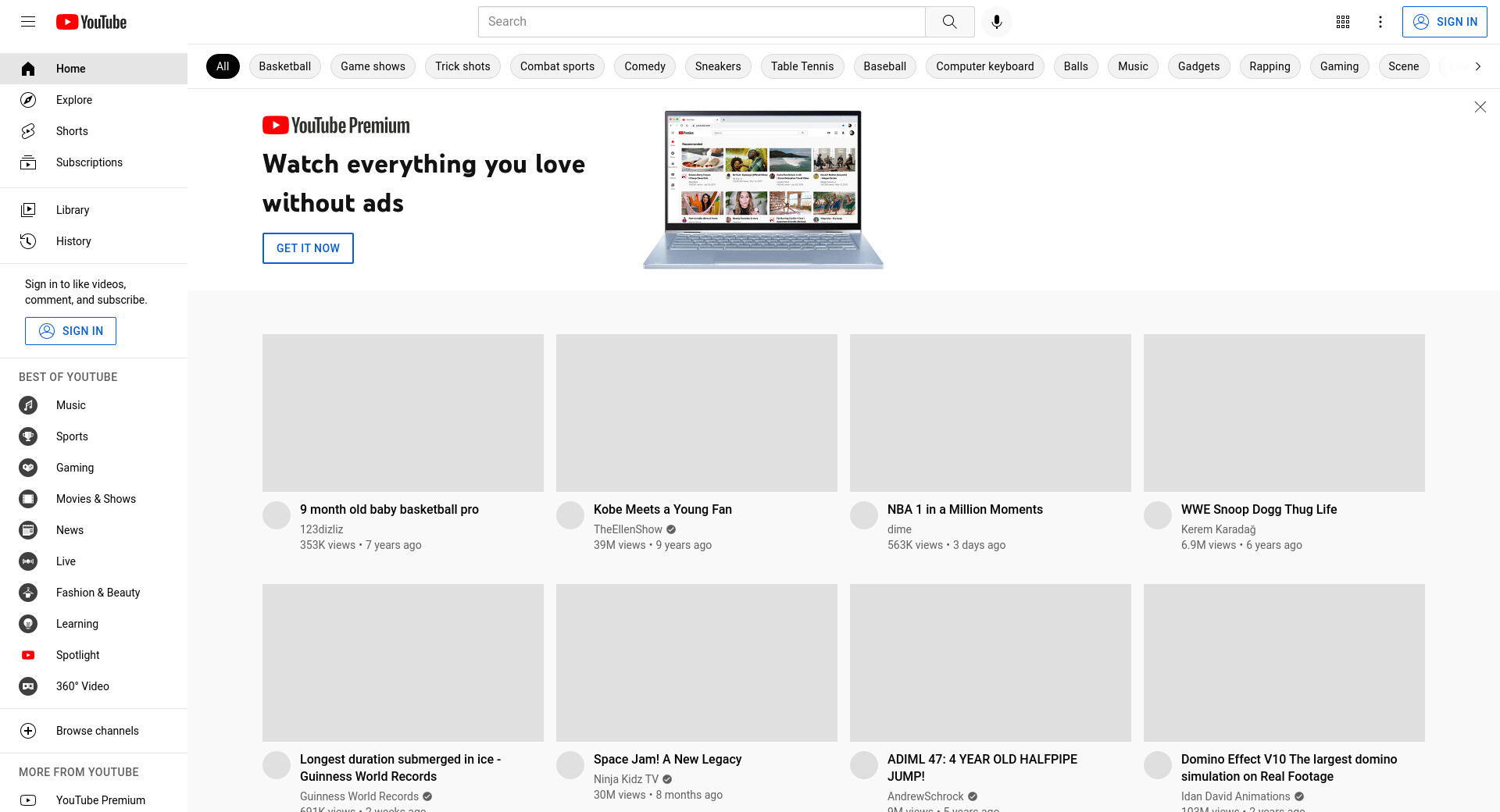Open 'WWE Snoop Dogg Thug Life' title

pos(1259,509)
